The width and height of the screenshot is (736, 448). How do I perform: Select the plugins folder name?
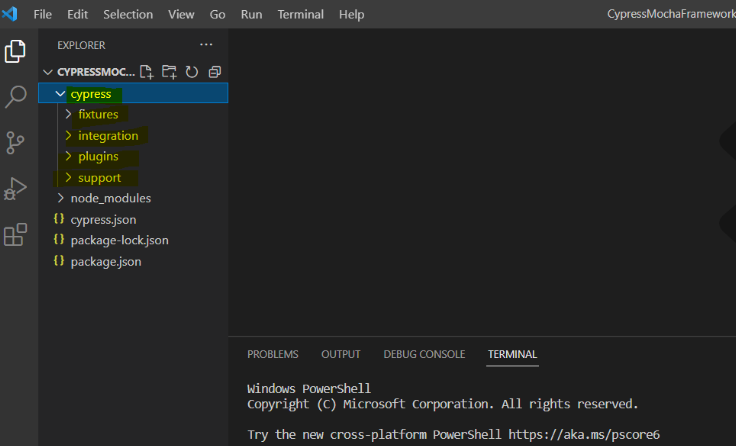point(98,156)
